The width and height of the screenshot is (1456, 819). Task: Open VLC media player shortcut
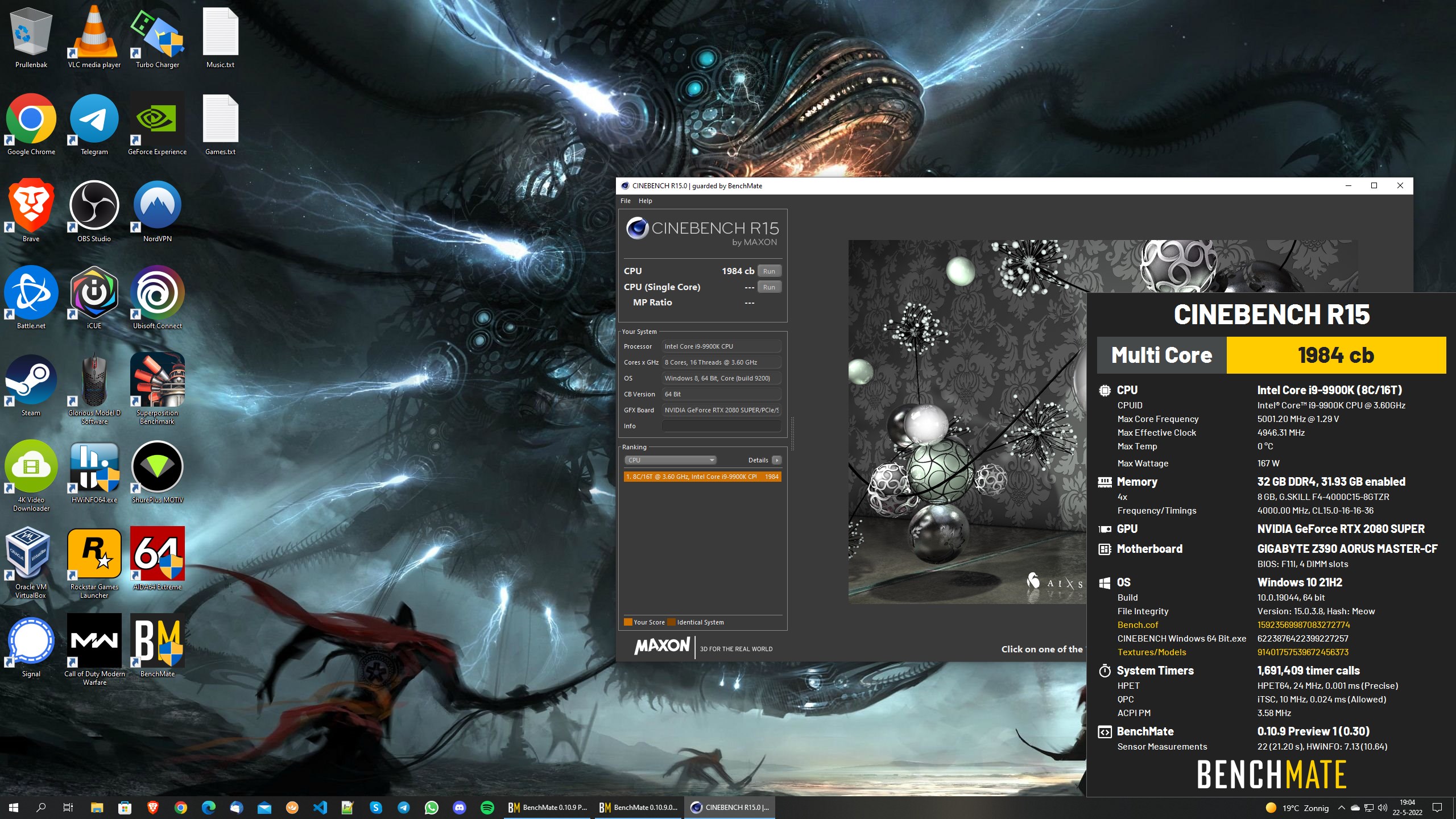[x=94, y=38]
